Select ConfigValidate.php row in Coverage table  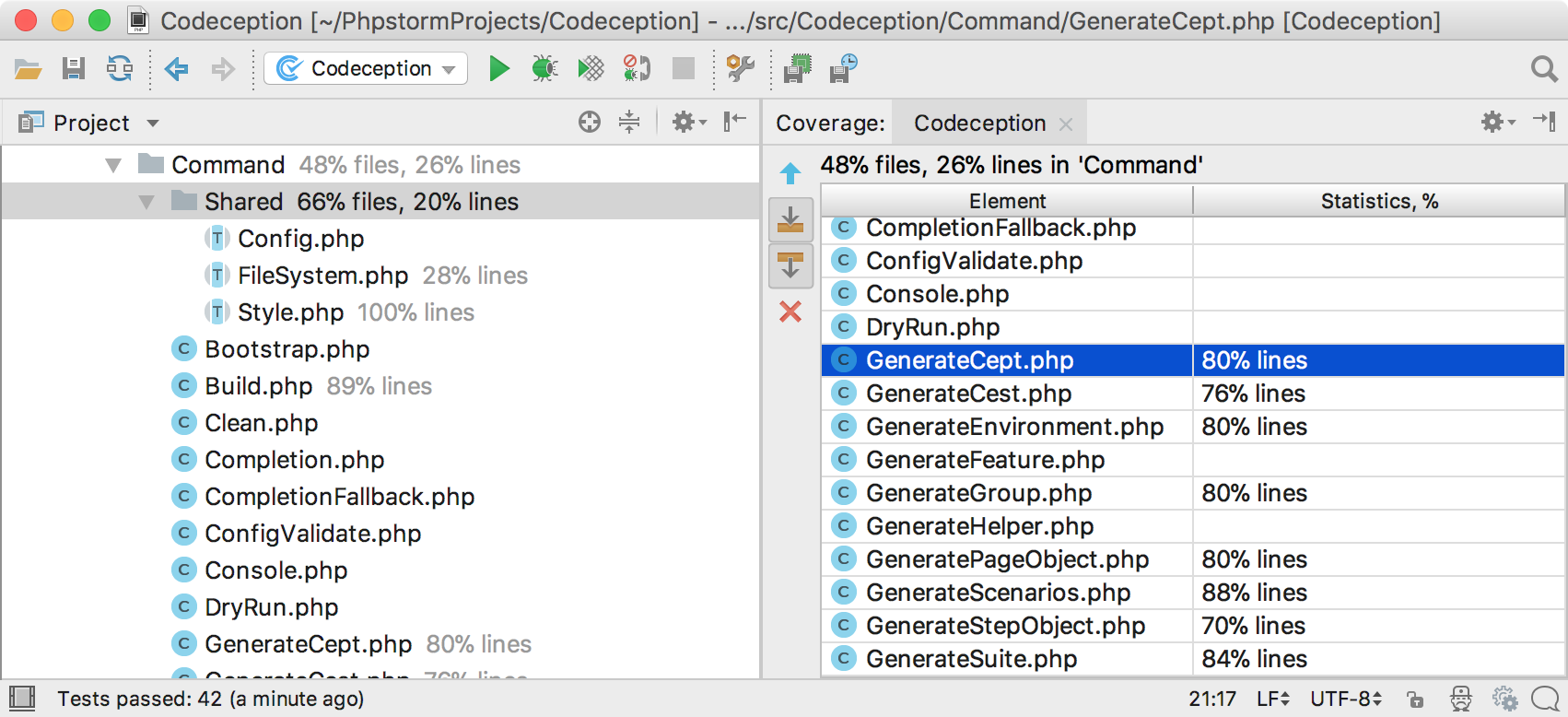(x=1192, y=261)
